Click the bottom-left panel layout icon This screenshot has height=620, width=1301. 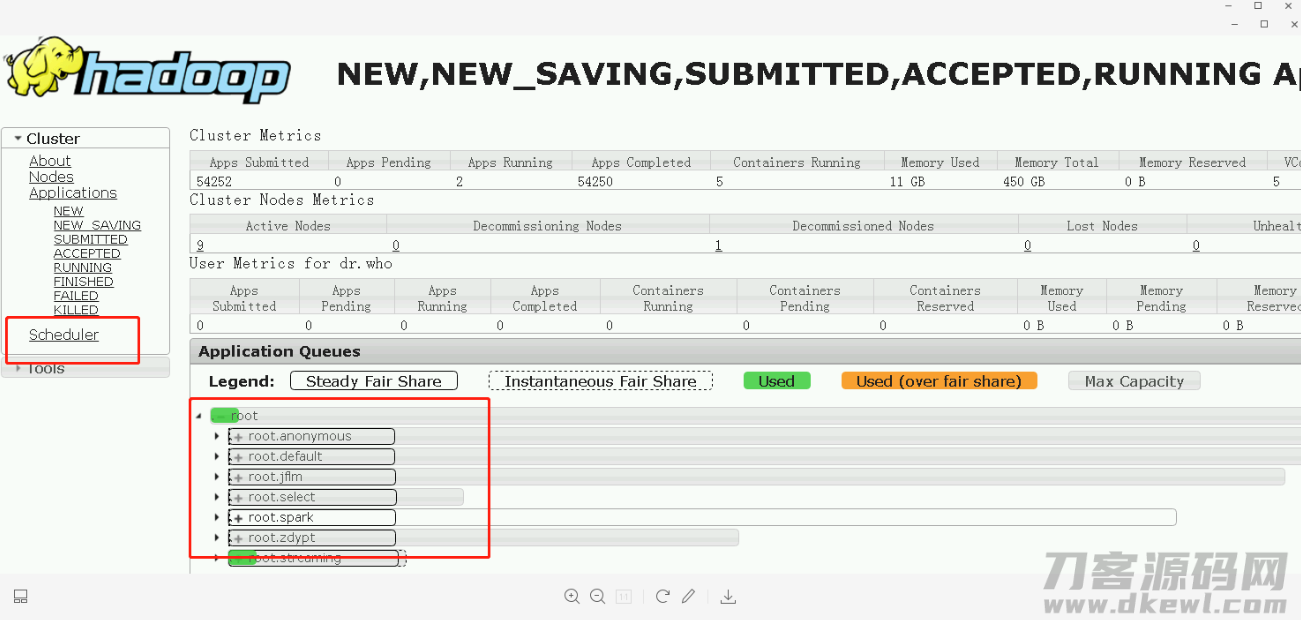pyautogui.click(x=20, y=597)
